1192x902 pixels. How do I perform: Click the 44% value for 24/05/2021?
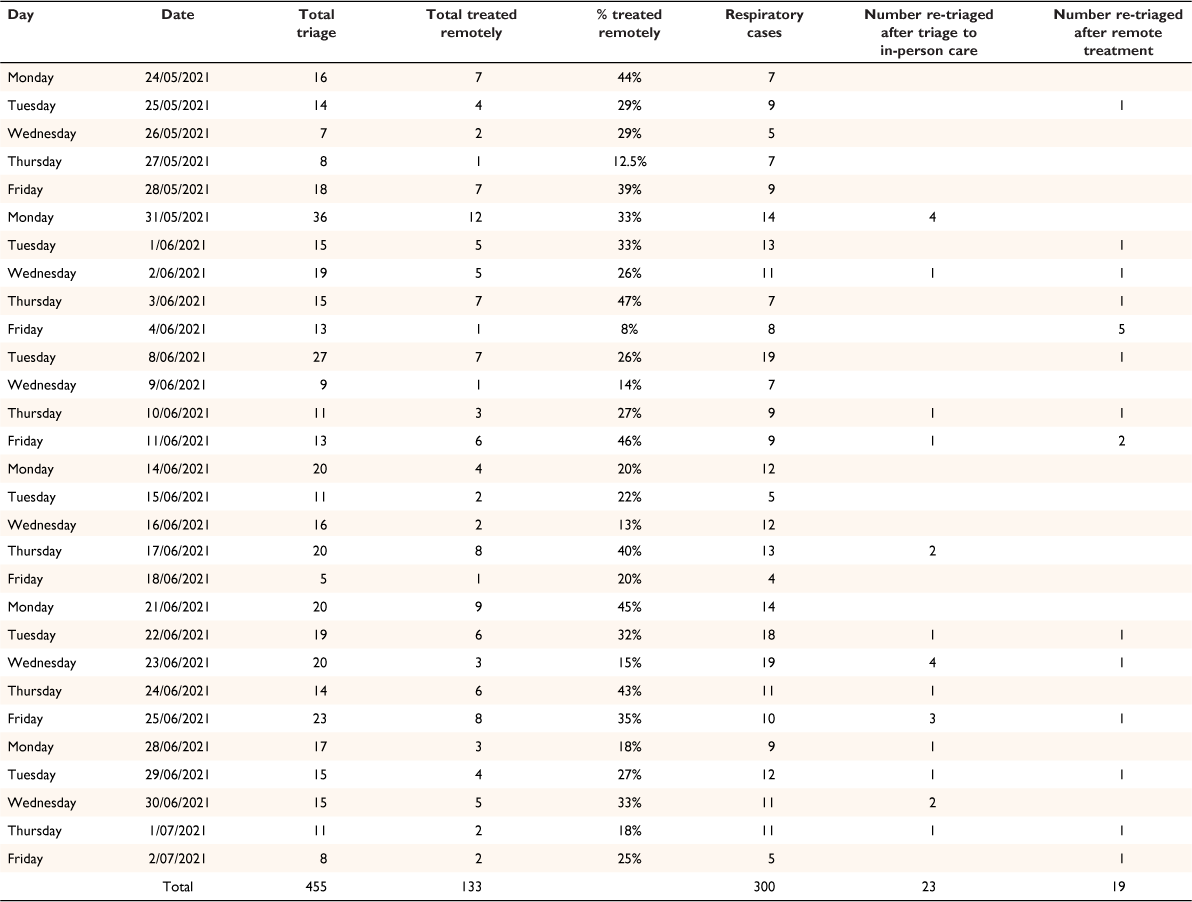tap(629, 78)
